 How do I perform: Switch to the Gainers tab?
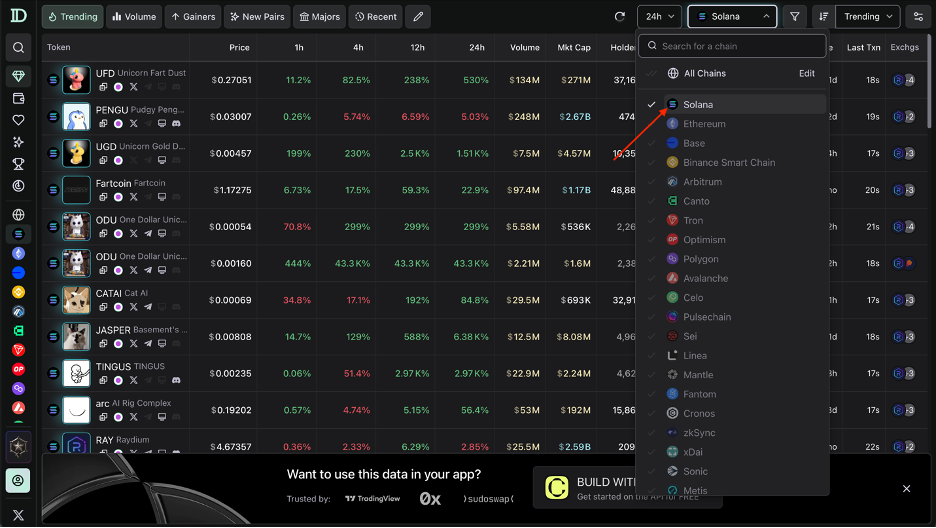point(193,17)
